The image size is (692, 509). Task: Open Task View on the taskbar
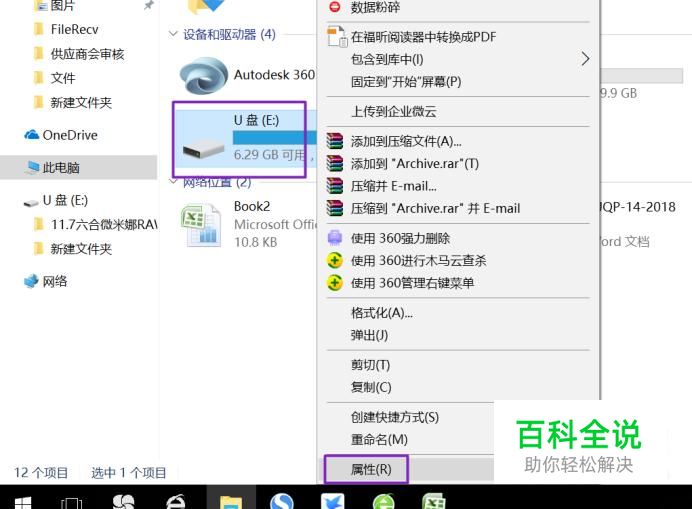71,502
